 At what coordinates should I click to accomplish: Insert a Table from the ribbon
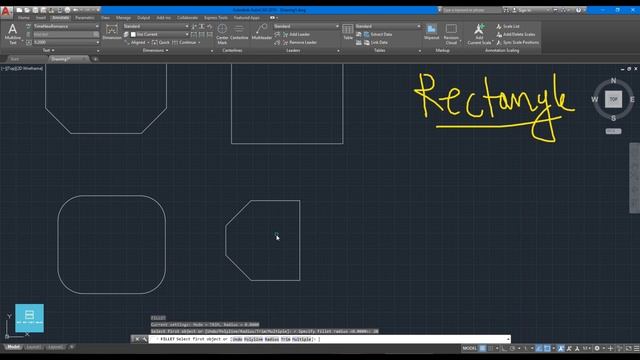click(348, 32)
